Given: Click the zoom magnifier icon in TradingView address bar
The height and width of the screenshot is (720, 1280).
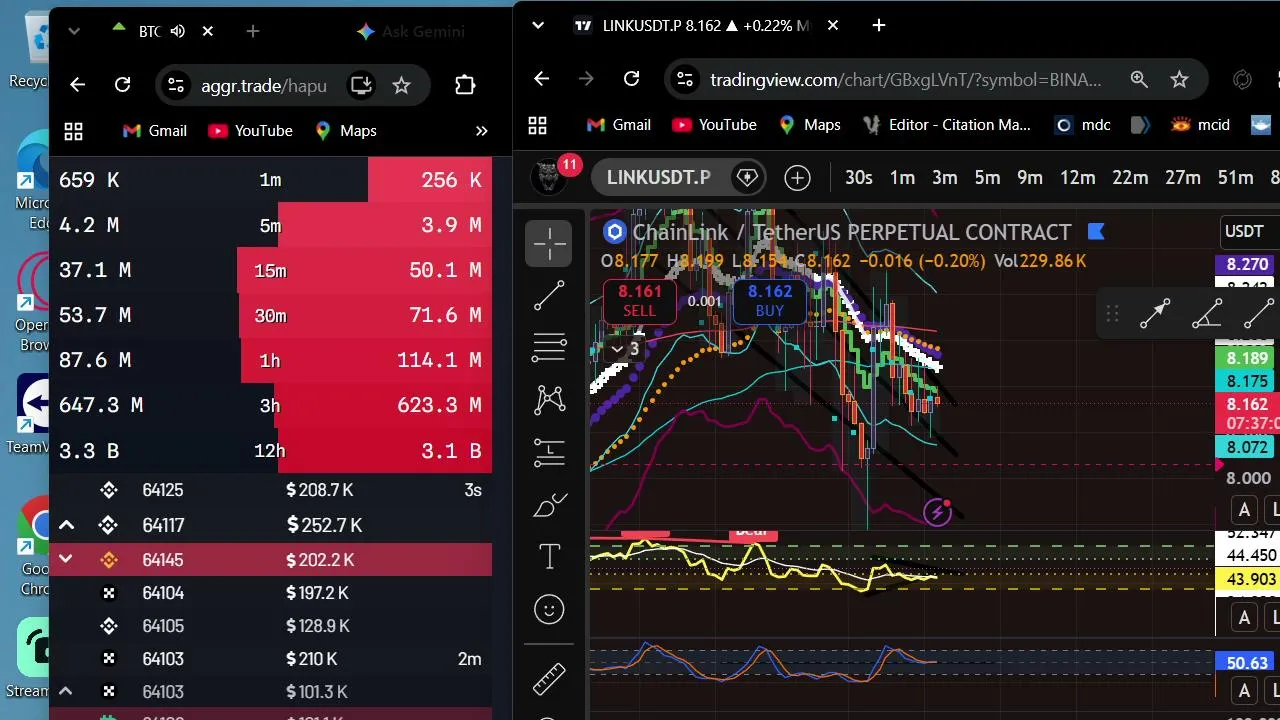Looking at the screenshot, I should click(x=1139, y=79).
